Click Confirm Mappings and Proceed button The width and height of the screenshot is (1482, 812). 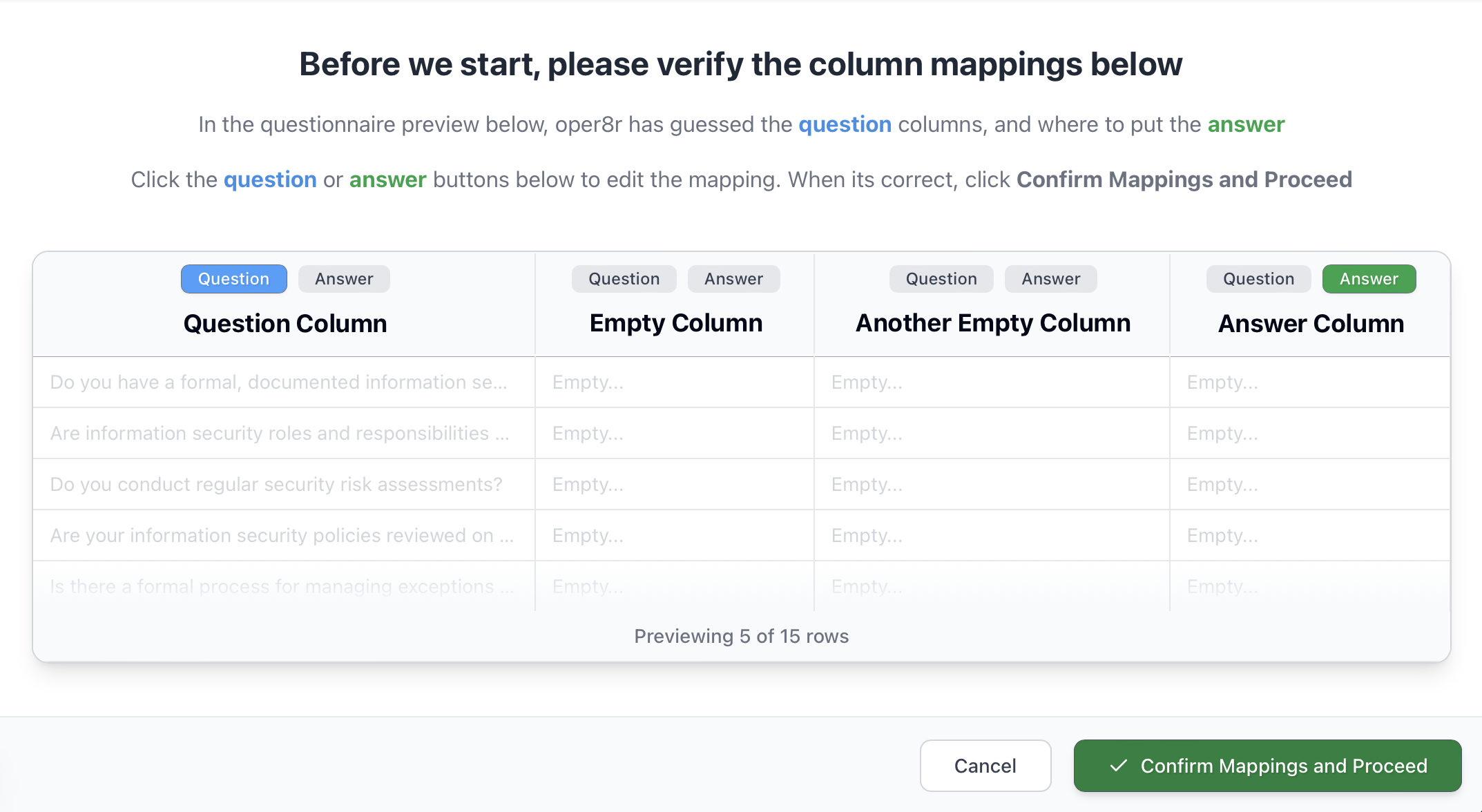tap(1267, 766)
